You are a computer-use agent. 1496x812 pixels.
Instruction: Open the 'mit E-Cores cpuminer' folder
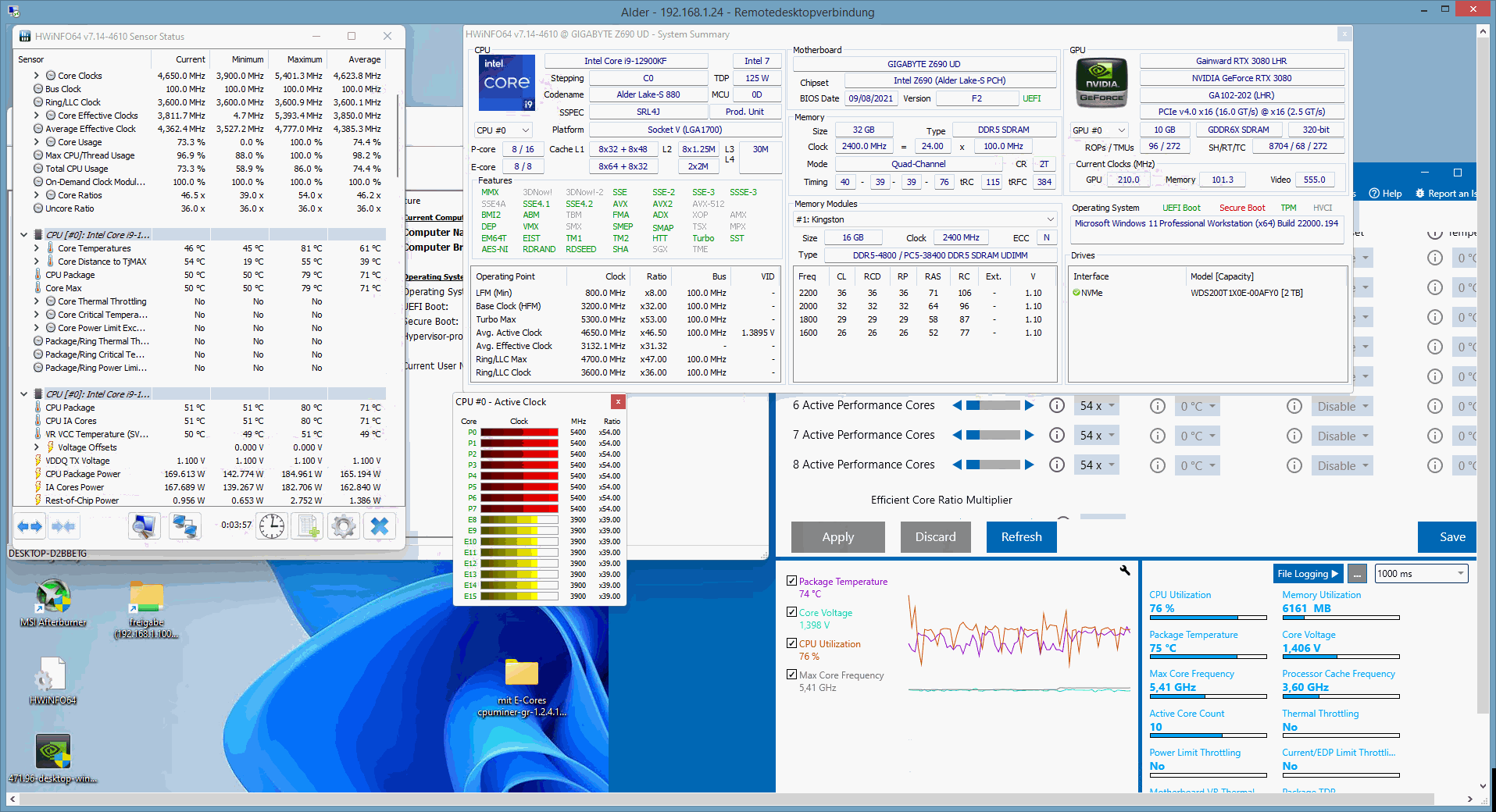pyautogui.click(x=522, y=687)
